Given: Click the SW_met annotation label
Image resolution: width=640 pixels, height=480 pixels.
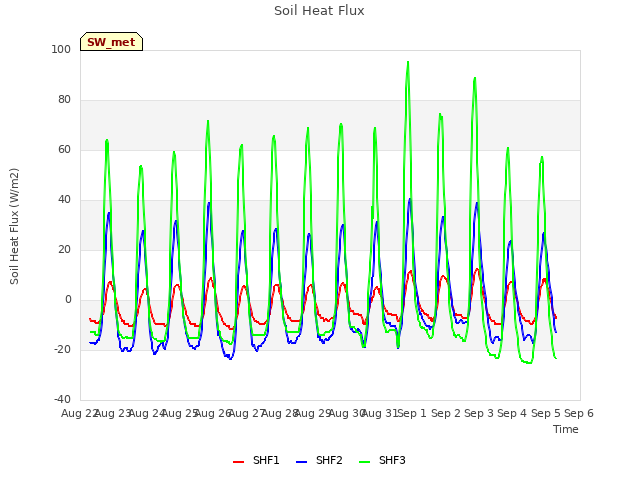Looking at the screenshot, I should pos(111,42).
